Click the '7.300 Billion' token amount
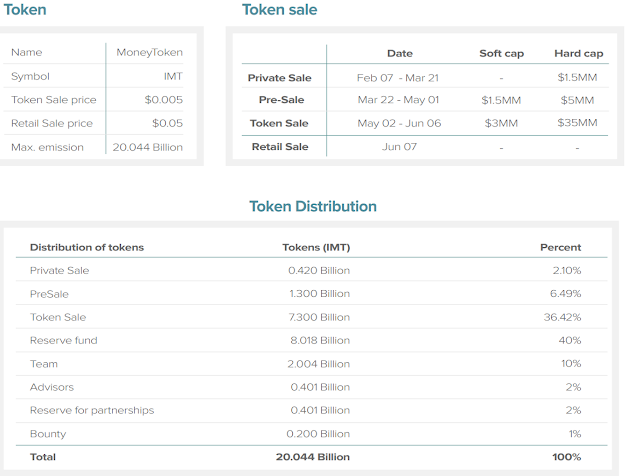633x476 pixels. pyautogui.click(x=319, y=317)
